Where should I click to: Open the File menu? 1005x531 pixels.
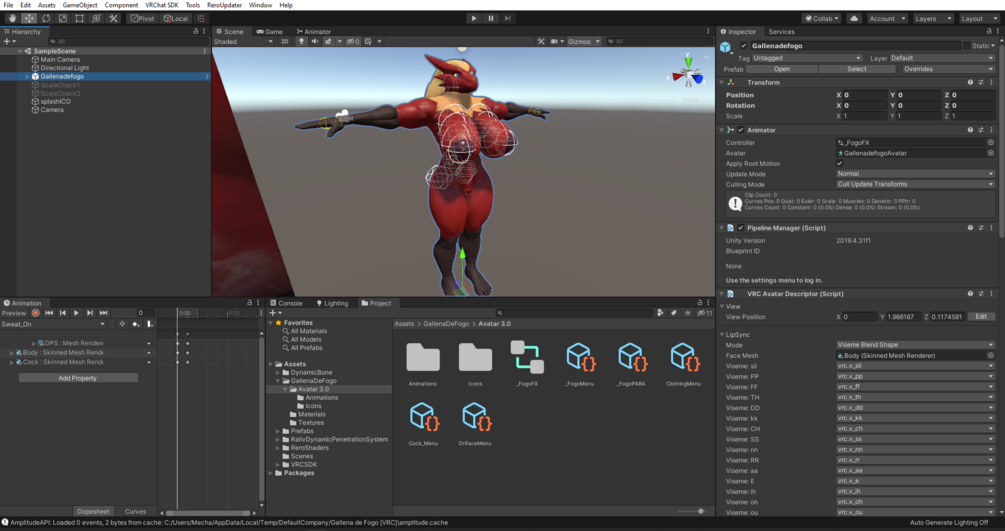pyautogui.click(x=8, y=5)
